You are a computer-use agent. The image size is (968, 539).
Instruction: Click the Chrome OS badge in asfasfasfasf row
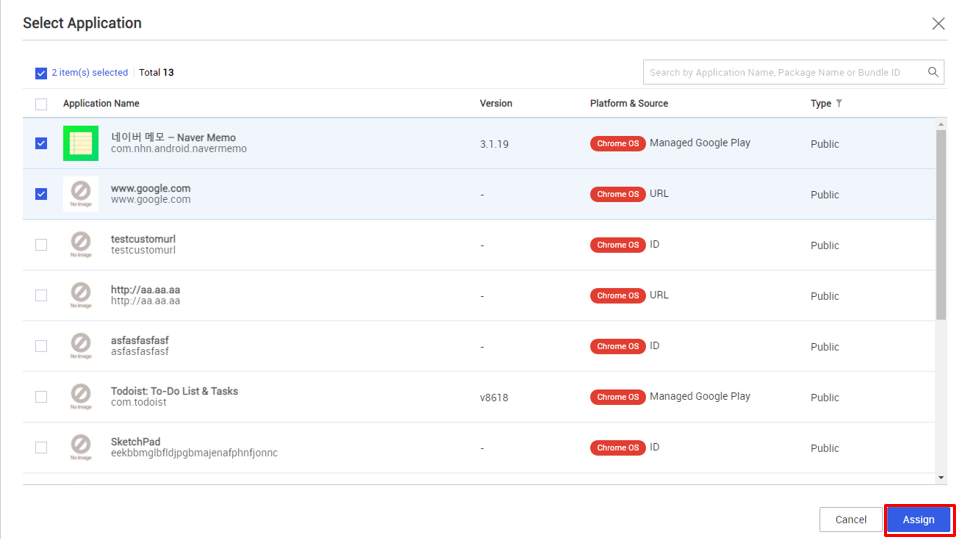click(617, 346)
